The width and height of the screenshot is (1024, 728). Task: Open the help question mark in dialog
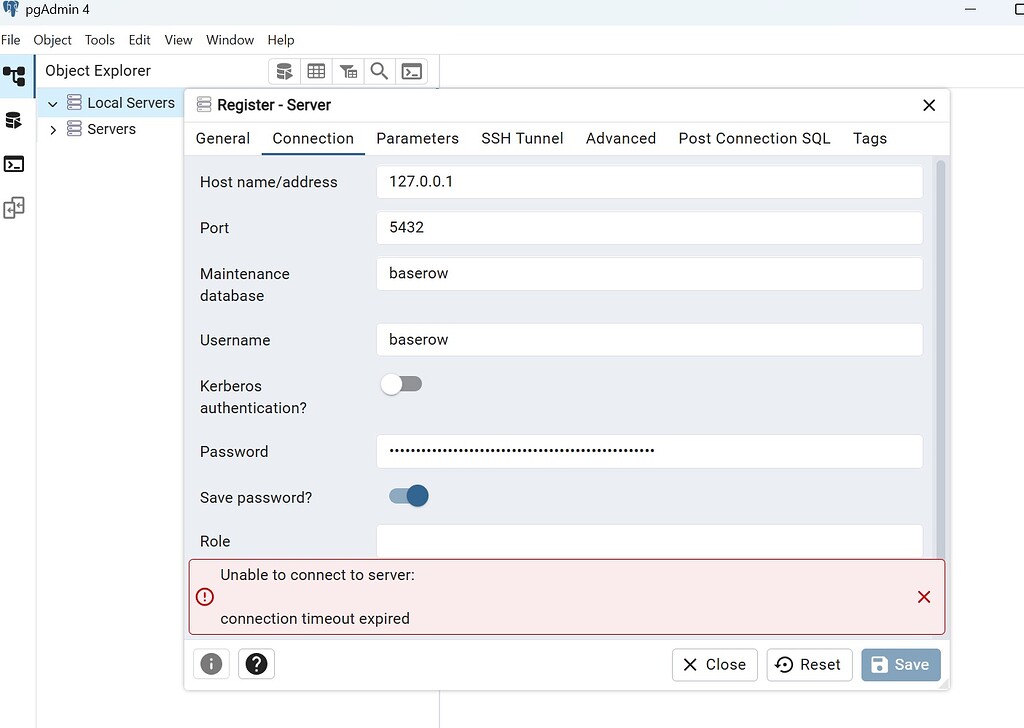[x=256, y=663]
